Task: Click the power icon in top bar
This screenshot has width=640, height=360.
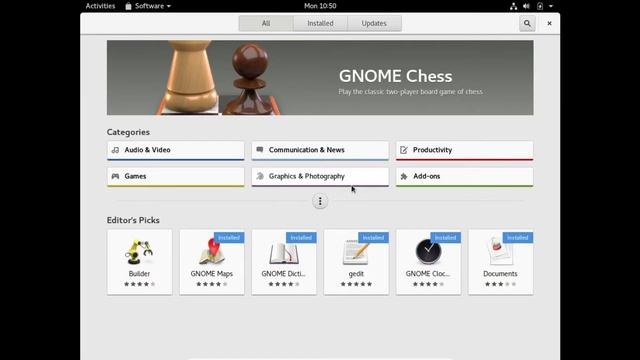Action: pos(540,6)
